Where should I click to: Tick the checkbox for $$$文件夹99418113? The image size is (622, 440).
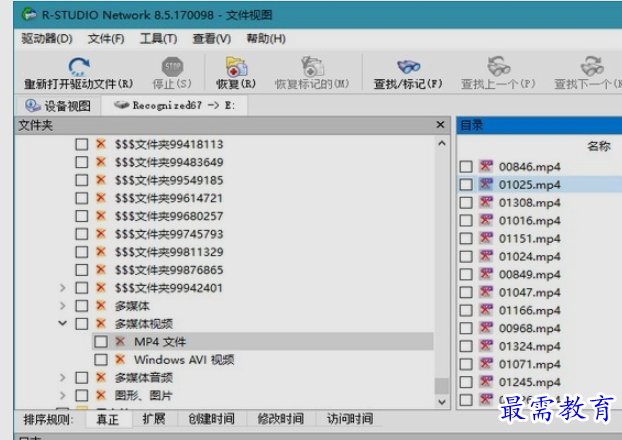point(82,144)
